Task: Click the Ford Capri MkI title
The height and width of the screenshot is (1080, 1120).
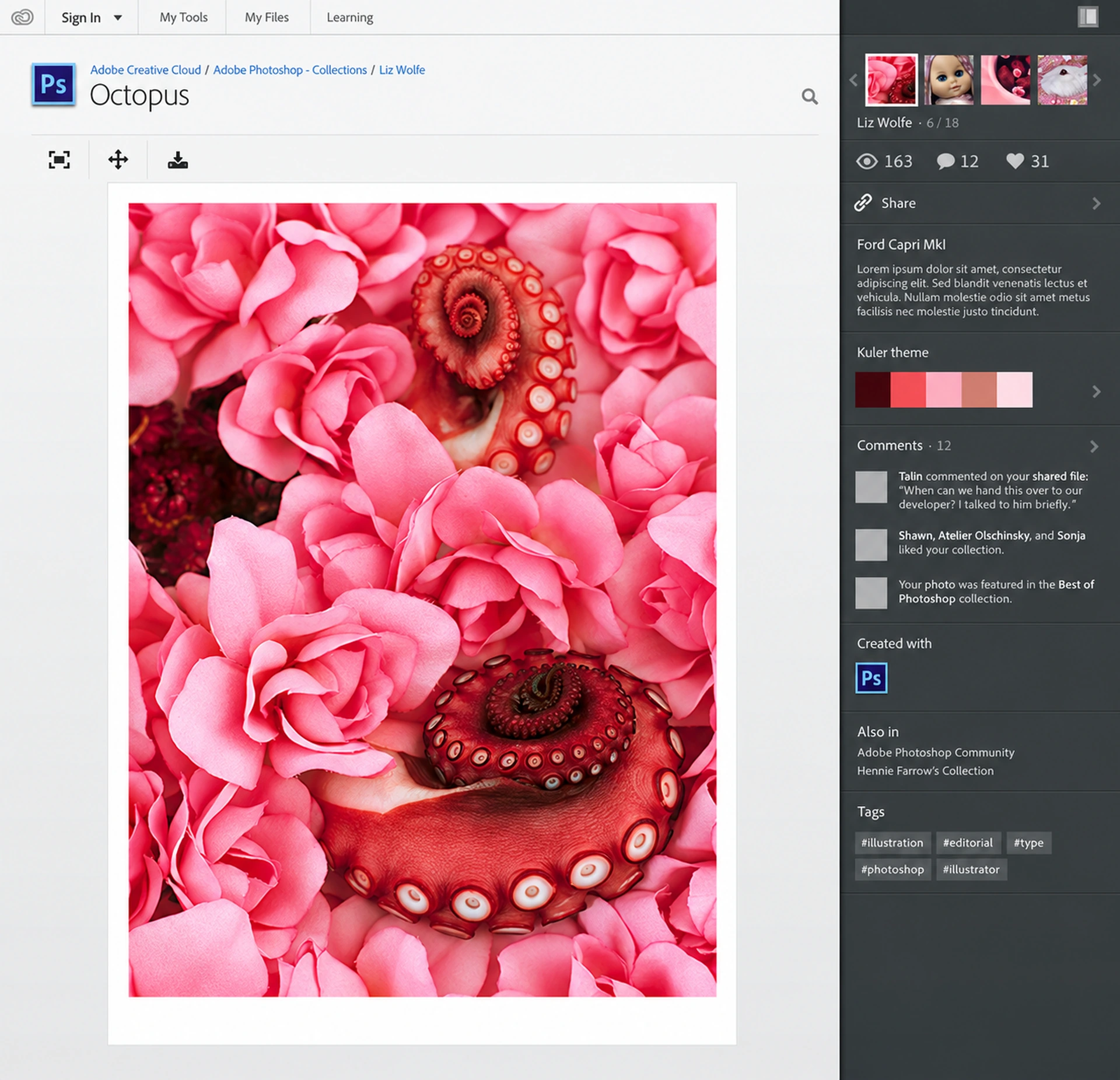Action: tap(901, 244)
